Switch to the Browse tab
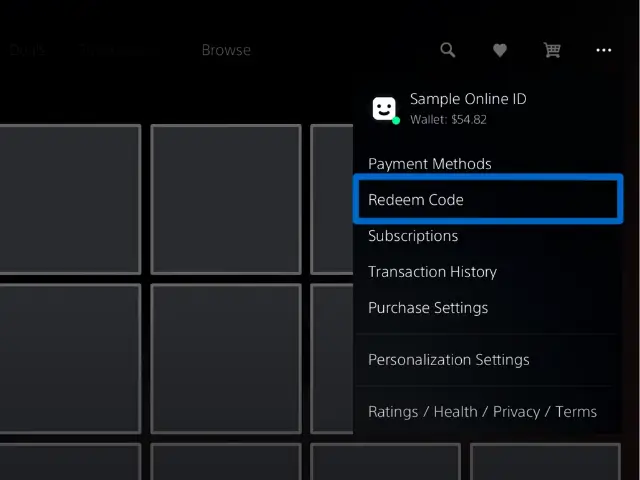 click(x=226, y=50)
